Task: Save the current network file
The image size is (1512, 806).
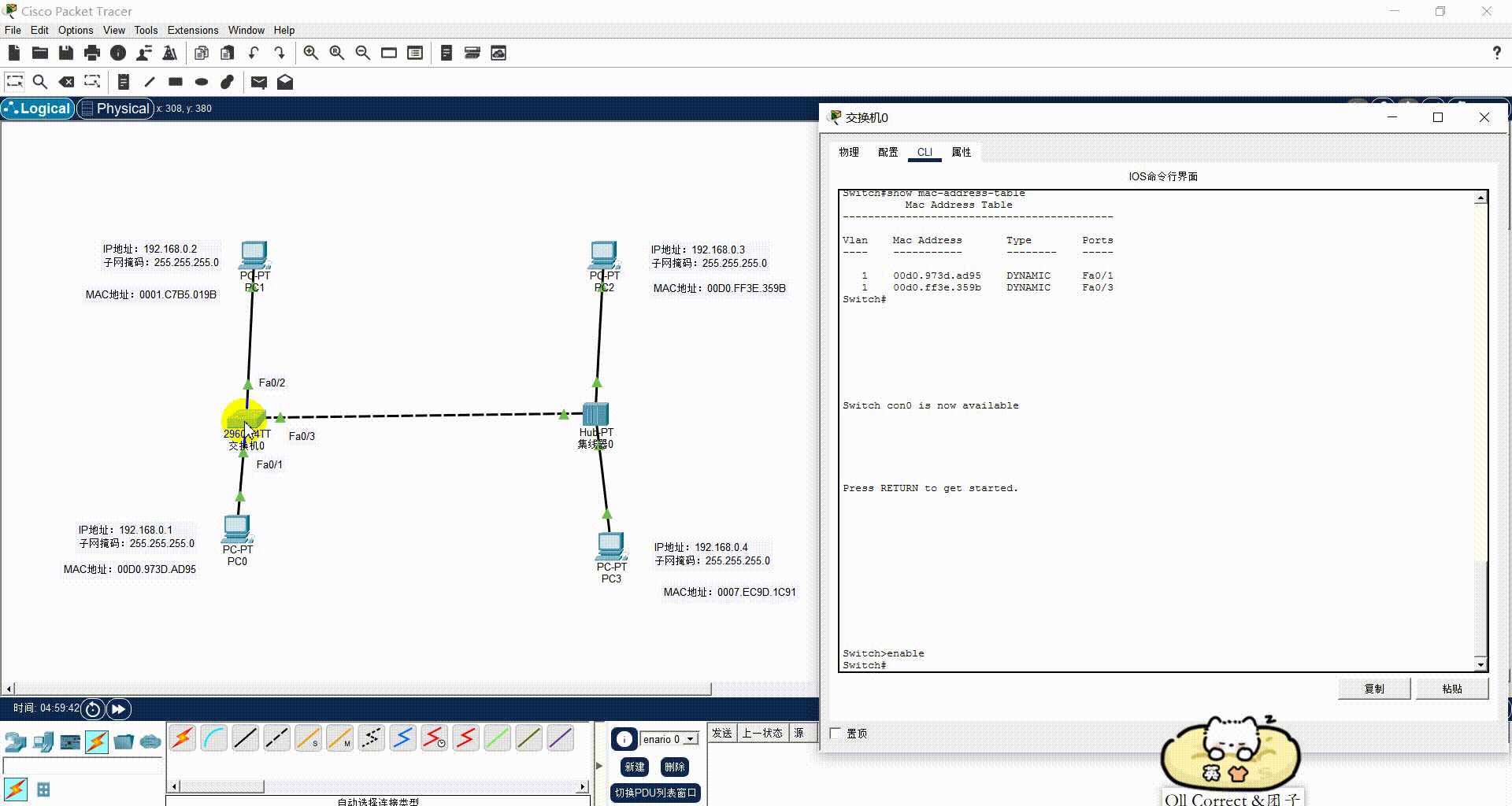Action: point(66,53)
